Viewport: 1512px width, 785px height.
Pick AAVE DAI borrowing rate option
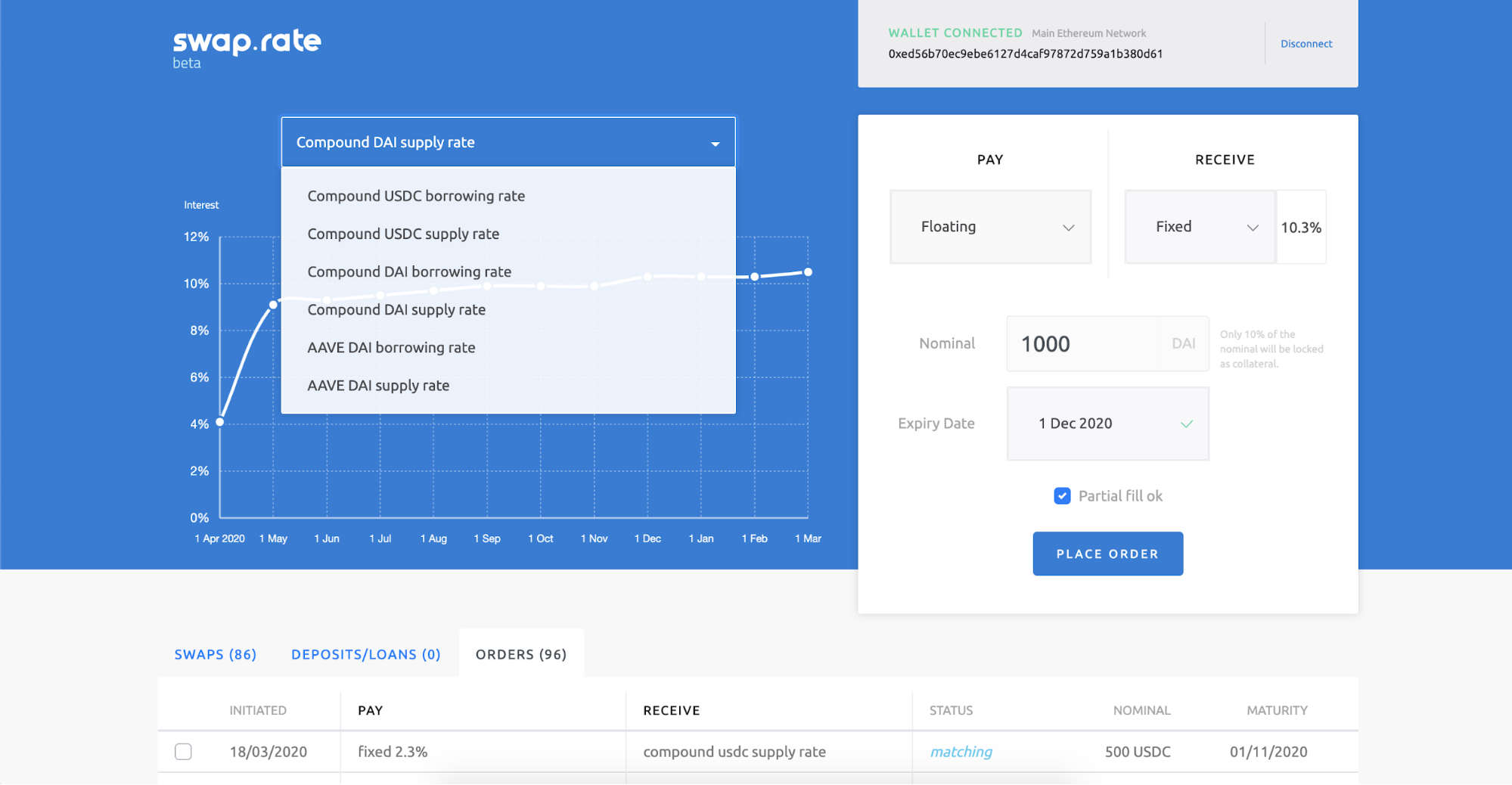pos(391,348)
